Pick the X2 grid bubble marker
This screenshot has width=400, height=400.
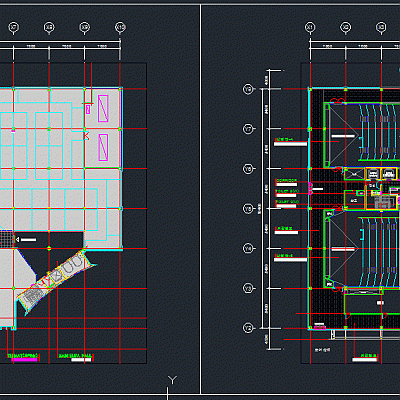point(346,27)
